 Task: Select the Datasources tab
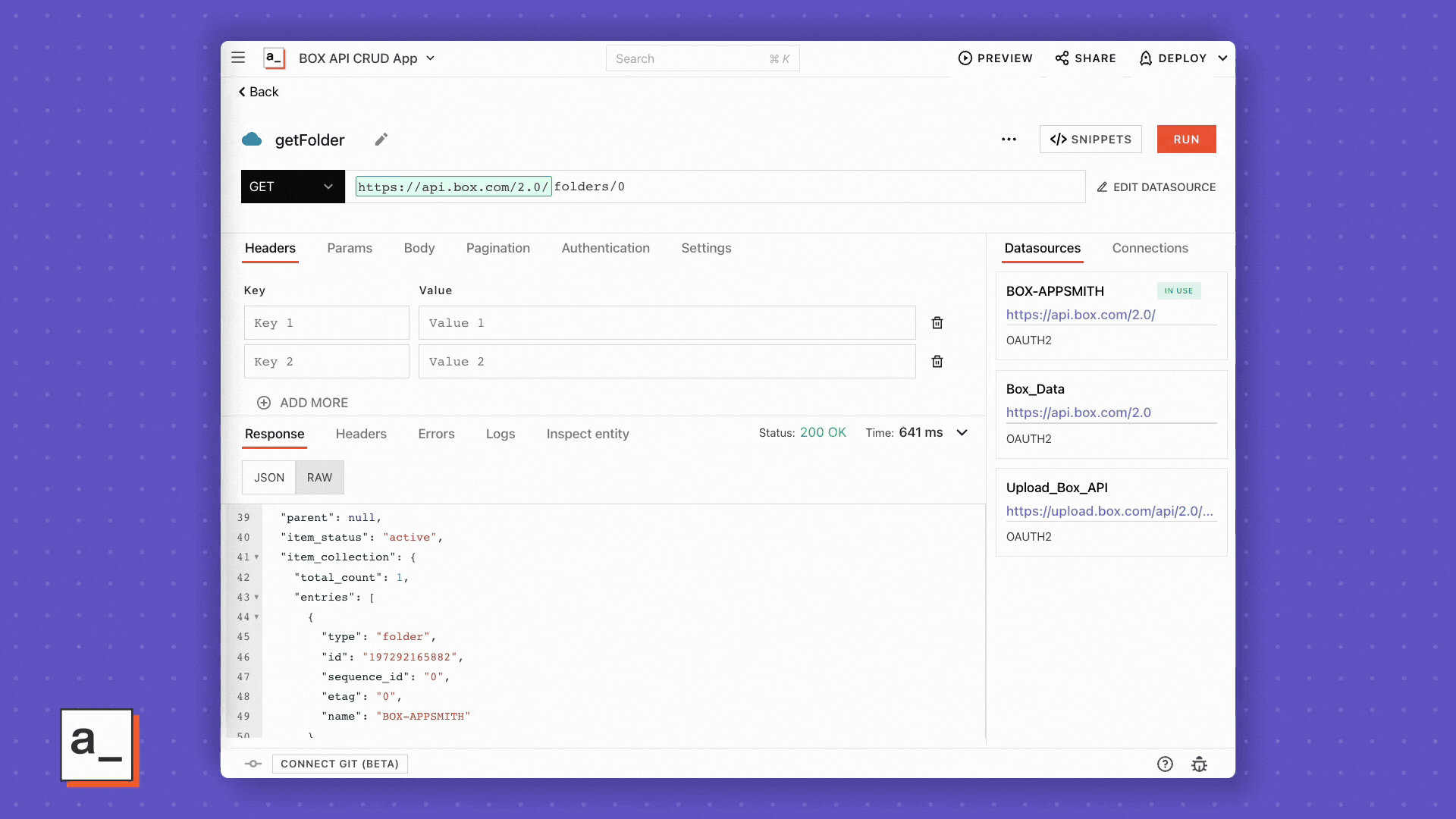tap(1043, 248)
